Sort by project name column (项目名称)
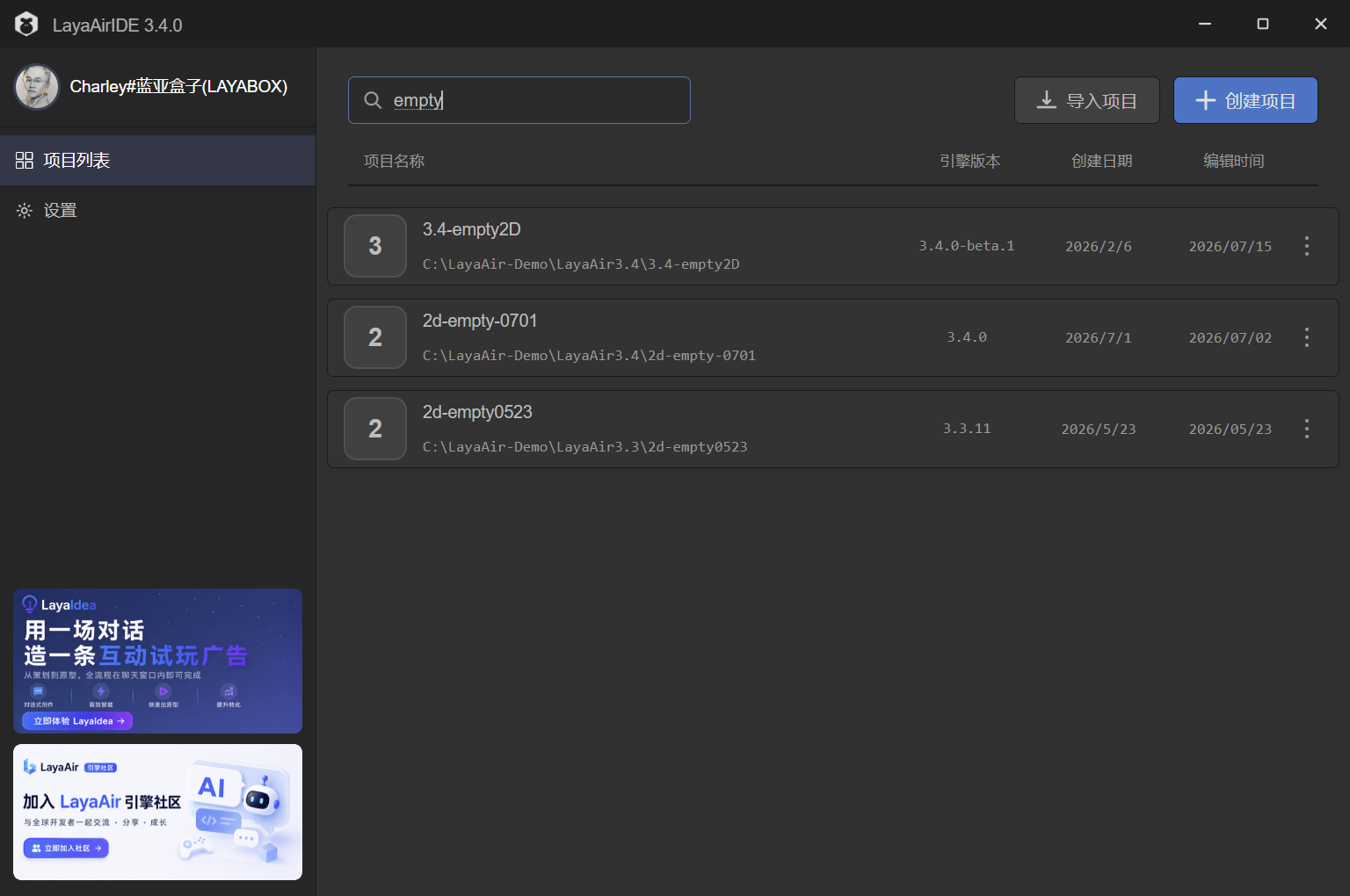 point(394,161)
